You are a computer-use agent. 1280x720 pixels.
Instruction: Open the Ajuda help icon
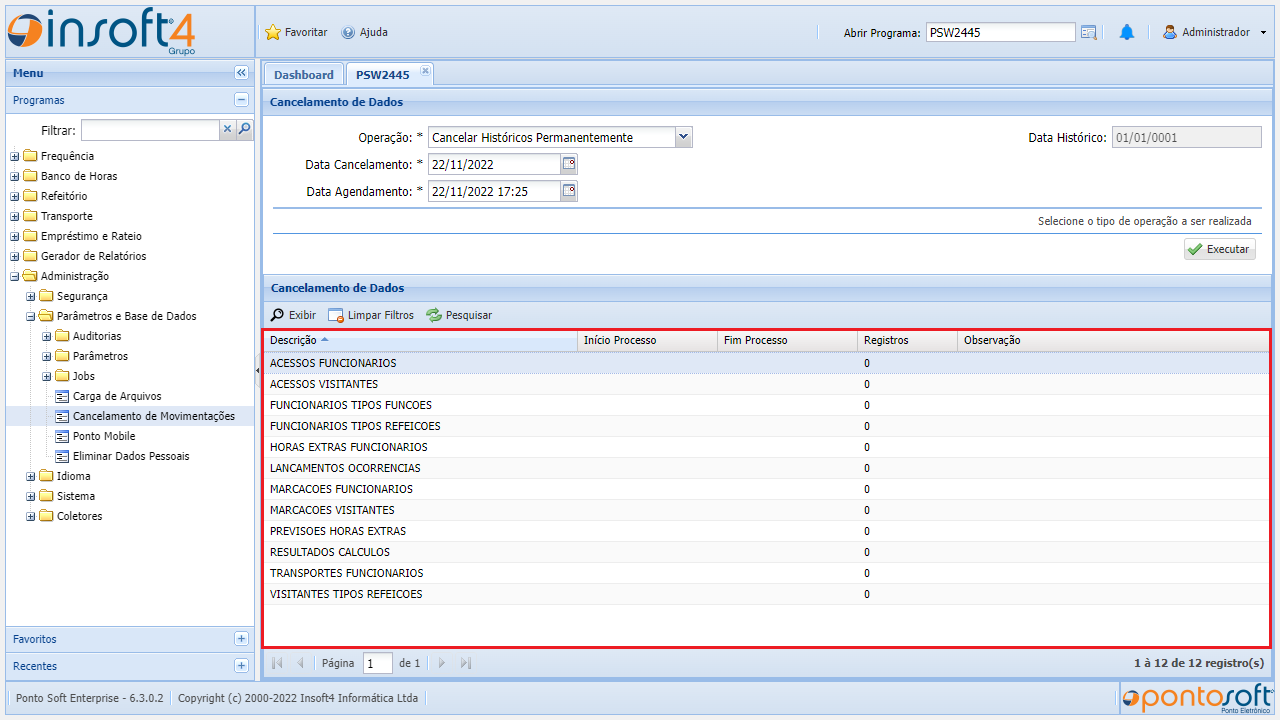348,32
